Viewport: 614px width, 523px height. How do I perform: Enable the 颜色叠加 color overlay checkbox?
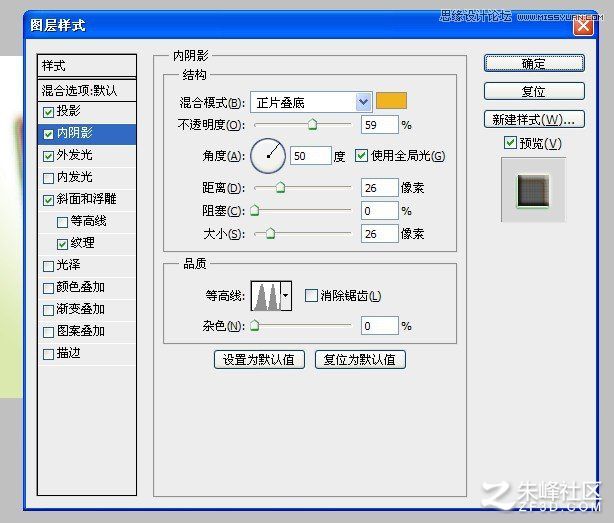[x=48, y=288]
